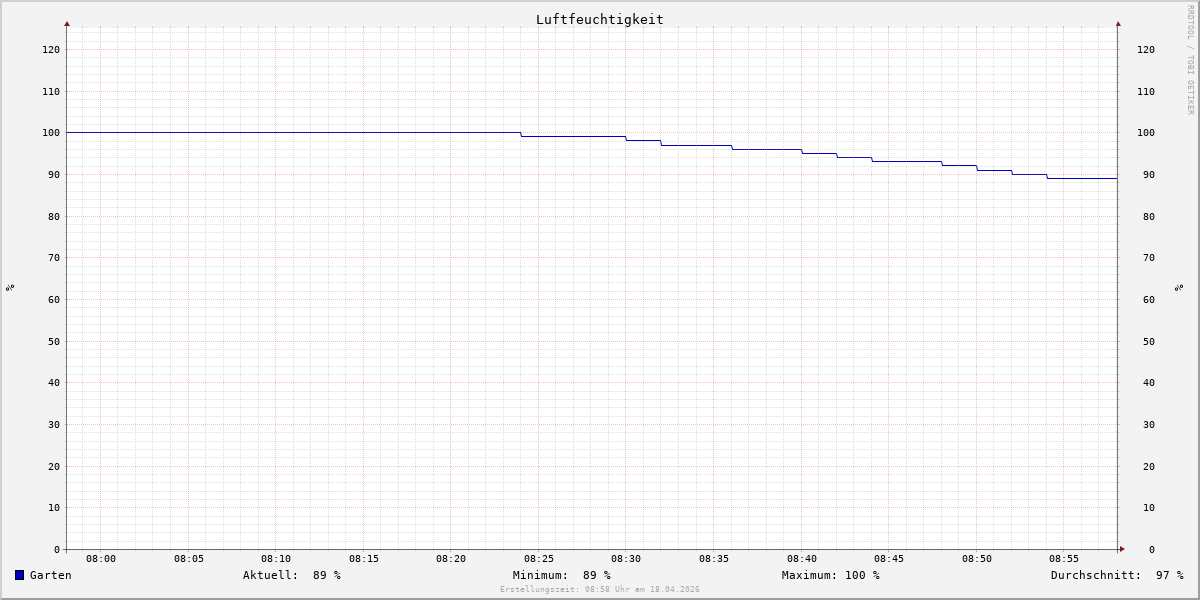Select the Minimum: 89 % value
1200x600 pixels.
click(x=562, y=575)
